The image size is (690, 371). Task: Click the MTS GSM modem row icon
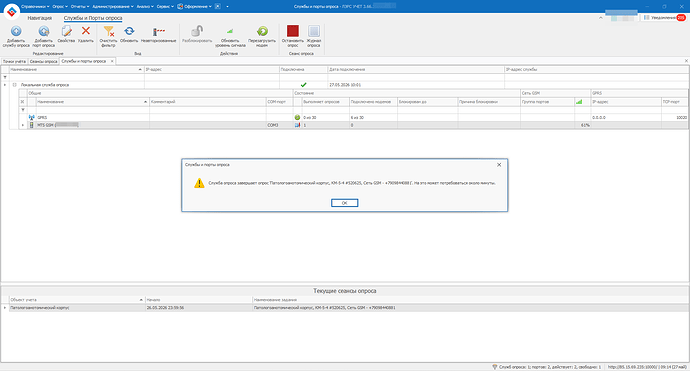(32, 125)
